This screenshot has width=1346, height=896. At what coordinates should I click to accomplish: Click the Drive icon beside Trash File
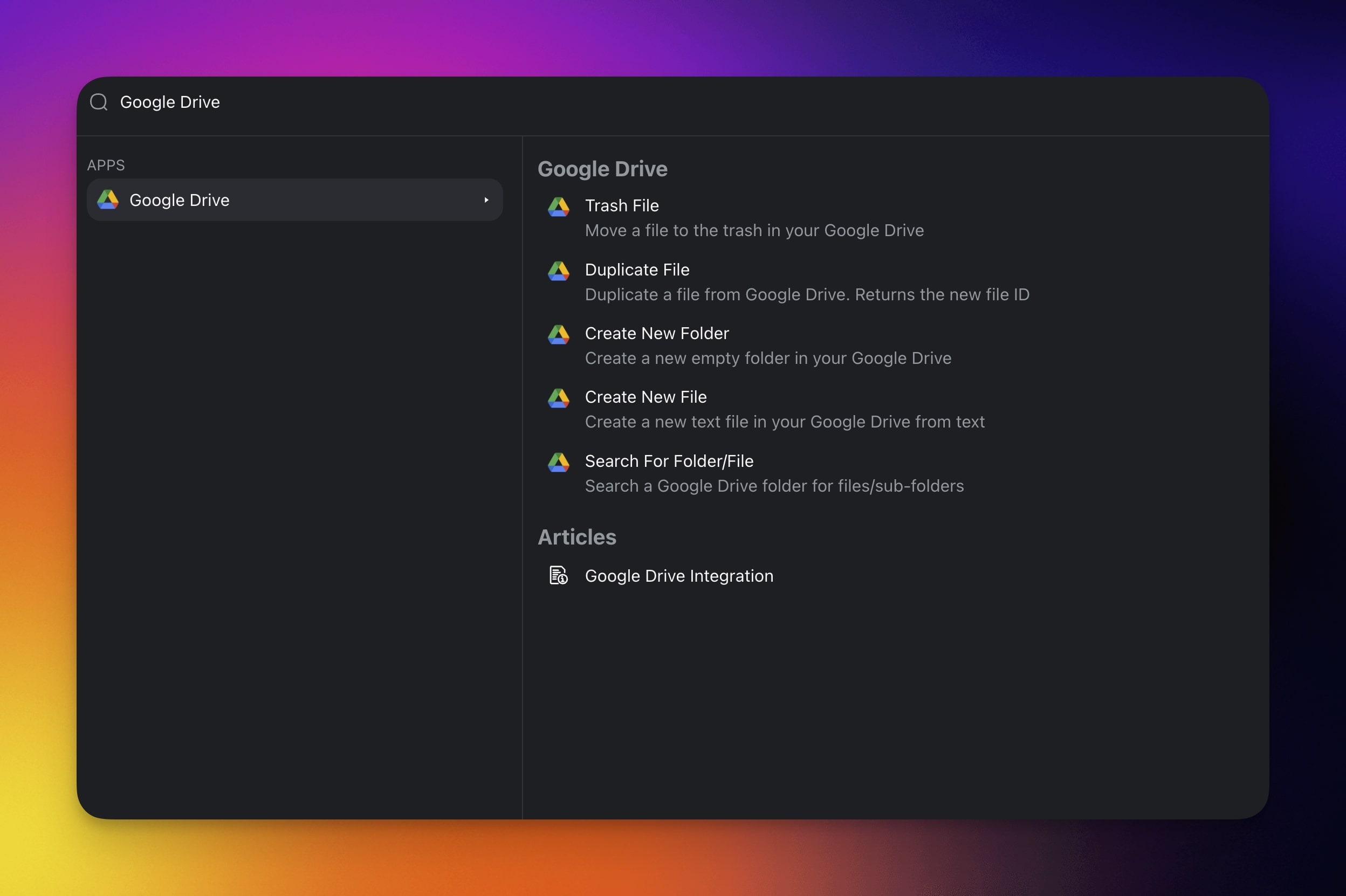coord(558,206)
